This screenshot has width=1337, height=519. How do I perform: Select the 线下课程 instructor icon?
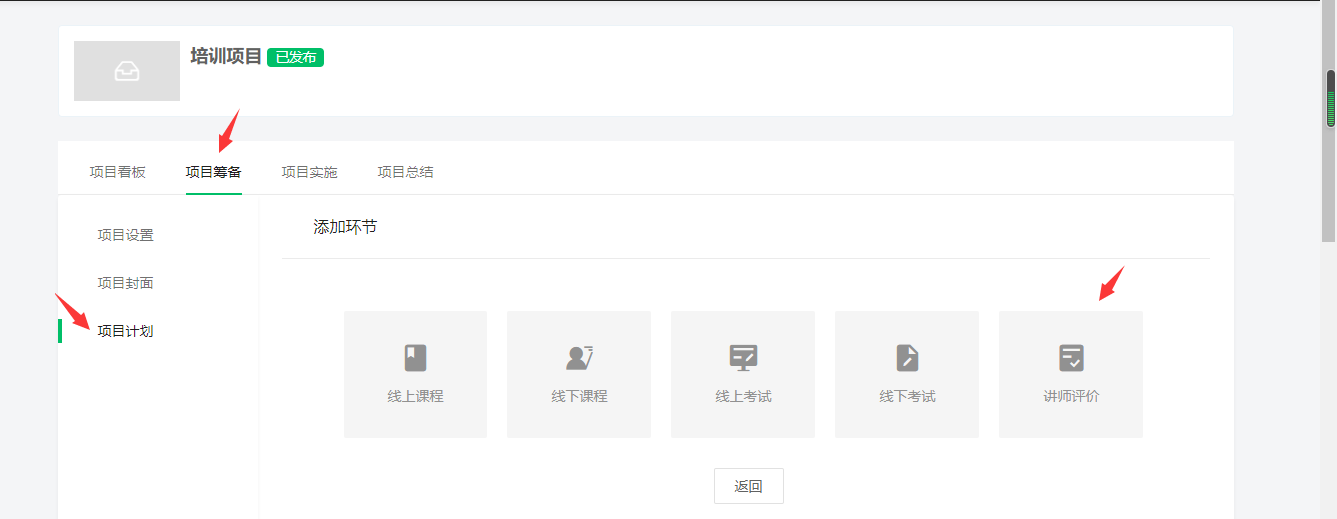[579, 358]
